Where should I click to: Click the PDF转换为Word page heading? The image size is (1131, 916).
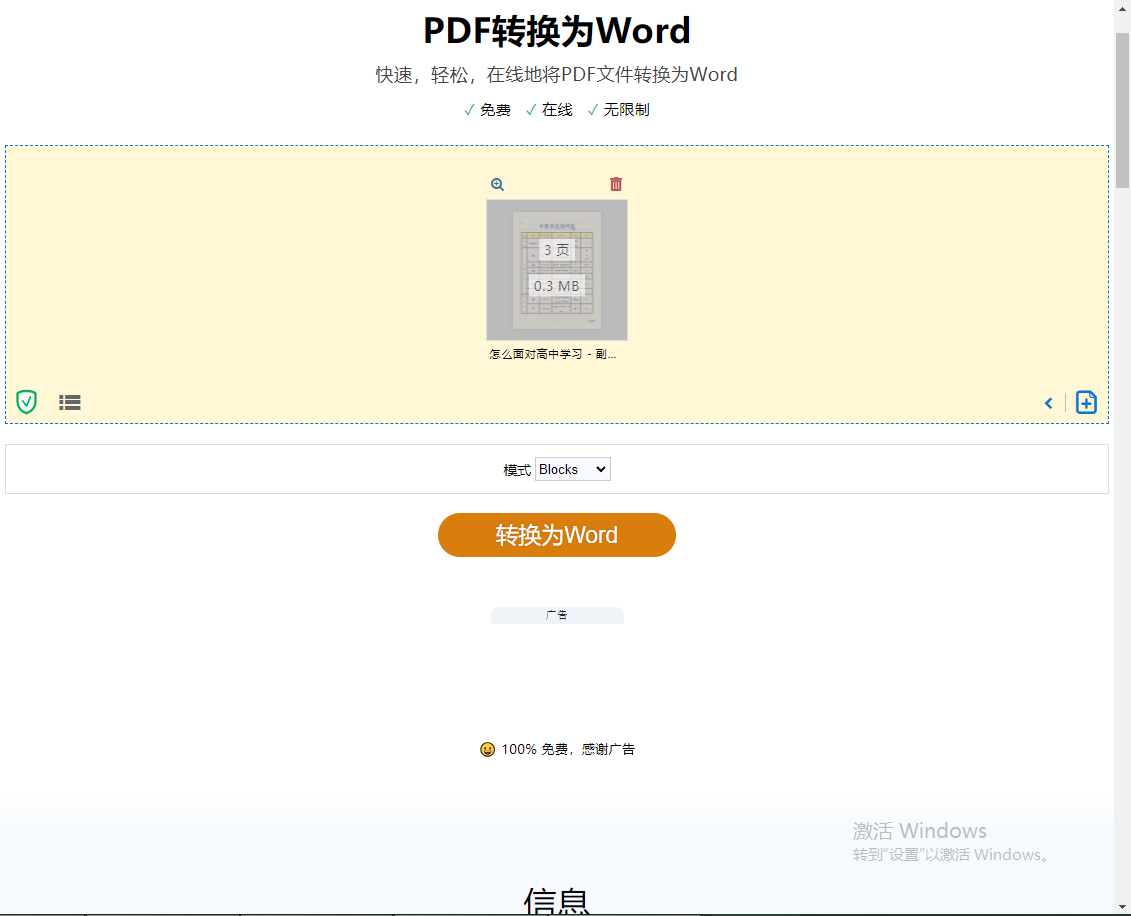point(557,31)
